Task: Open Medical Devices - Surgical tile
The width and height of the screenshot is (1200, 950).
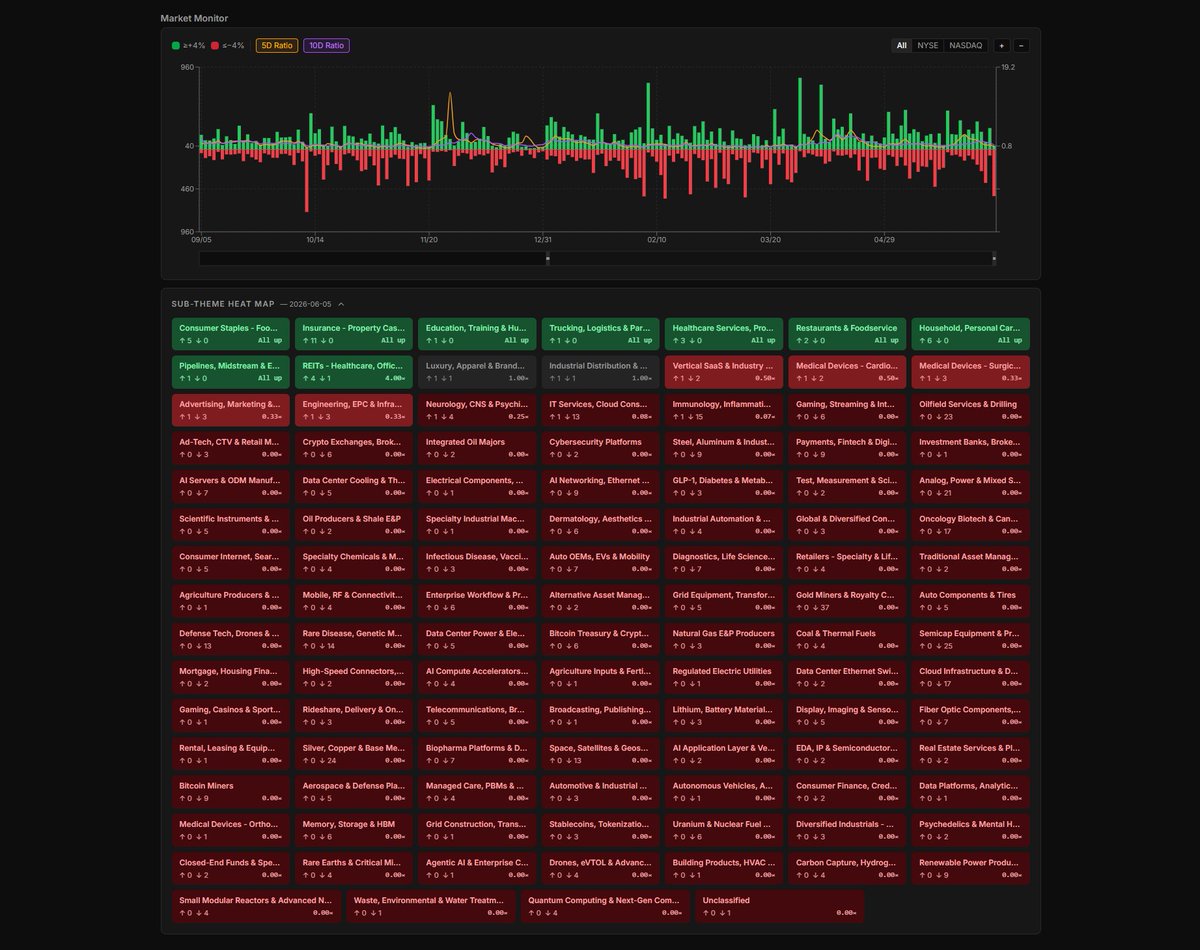Action: 970,372
